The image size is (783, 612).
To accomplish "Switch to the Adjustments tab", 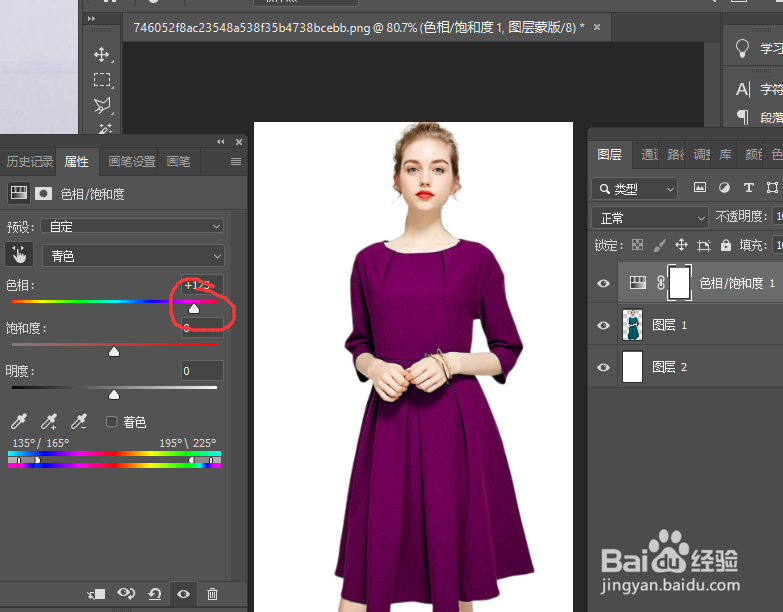I will pos(702,155).
